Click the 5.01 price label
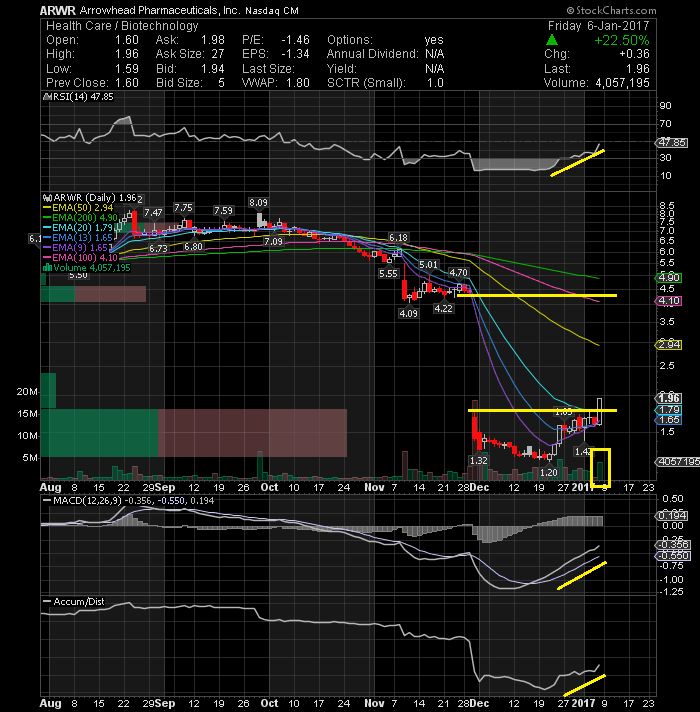This screenshot has width=700, height=712. coord(428,265)
